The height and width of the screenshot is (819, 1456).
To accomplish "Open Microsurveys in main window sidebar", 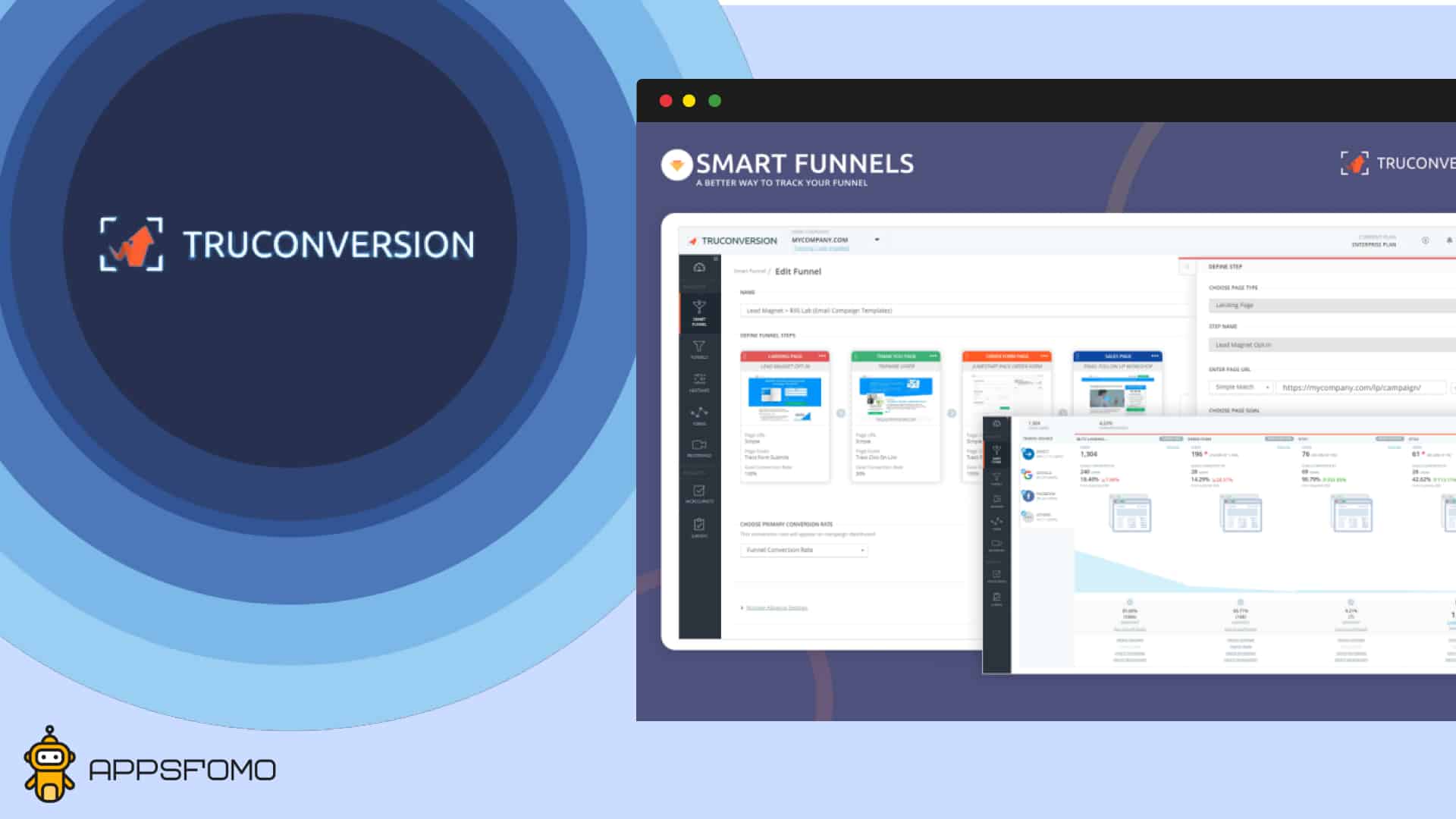I will [x=699, y=494].
